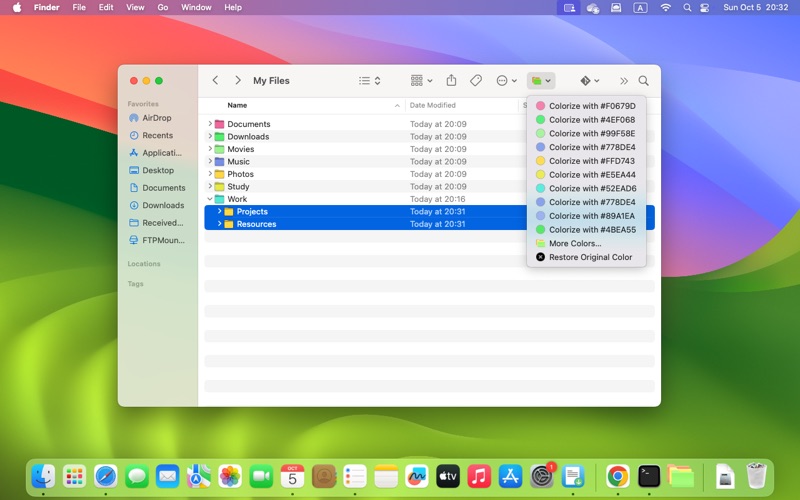Go back with the left chevron

tap(215, 81)
